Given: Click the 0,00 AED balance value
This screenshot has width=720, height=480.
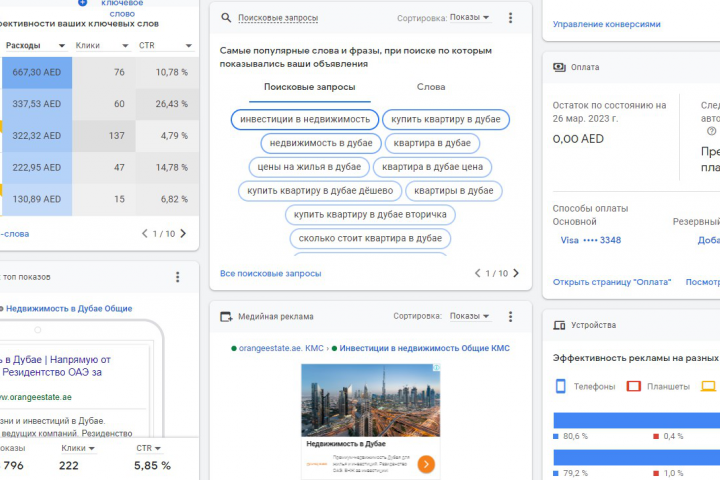Looking at the screenshot, I should click(x=578, y=139).
